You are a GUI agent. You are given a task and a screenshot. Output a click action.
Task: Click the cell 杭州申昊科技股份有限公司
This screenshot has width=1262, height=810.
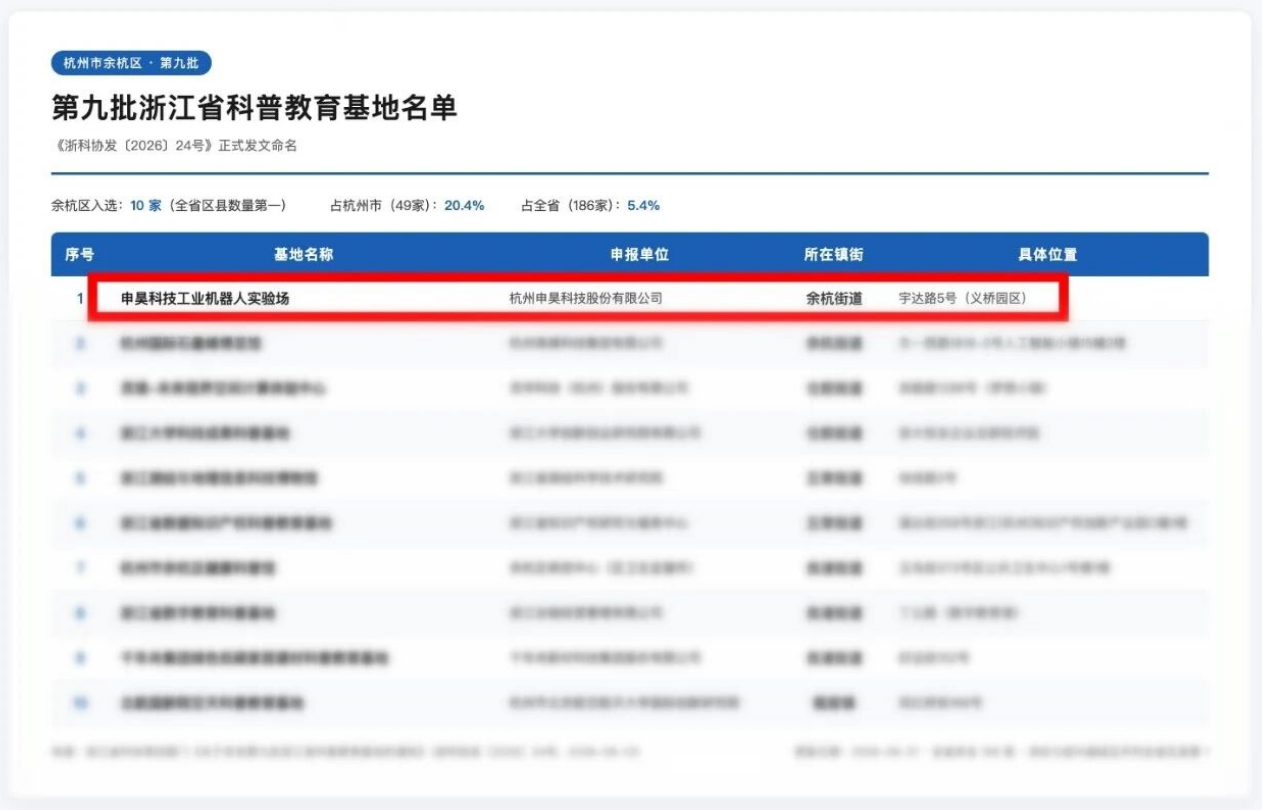click(586, 298)
